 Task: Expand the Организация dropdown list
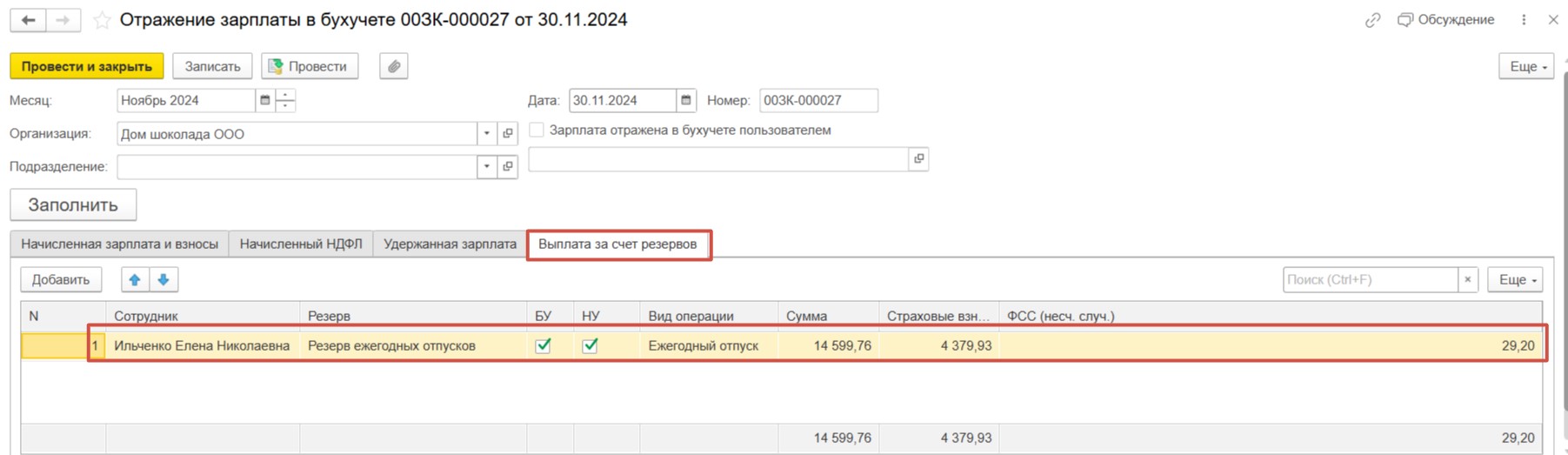click(x=487, y=134)
